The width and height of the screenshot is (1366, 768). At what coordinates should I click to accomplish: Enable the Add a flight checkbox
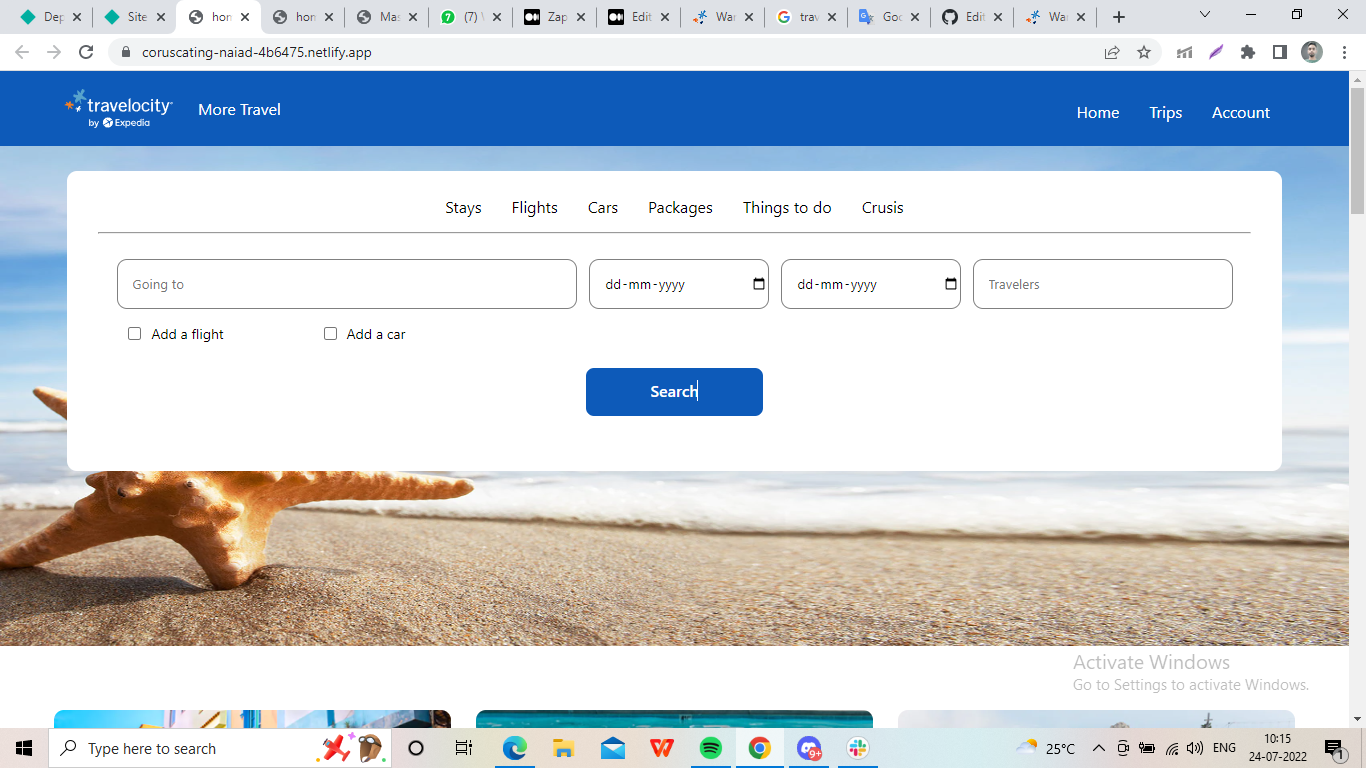click(x=134, y=333)
